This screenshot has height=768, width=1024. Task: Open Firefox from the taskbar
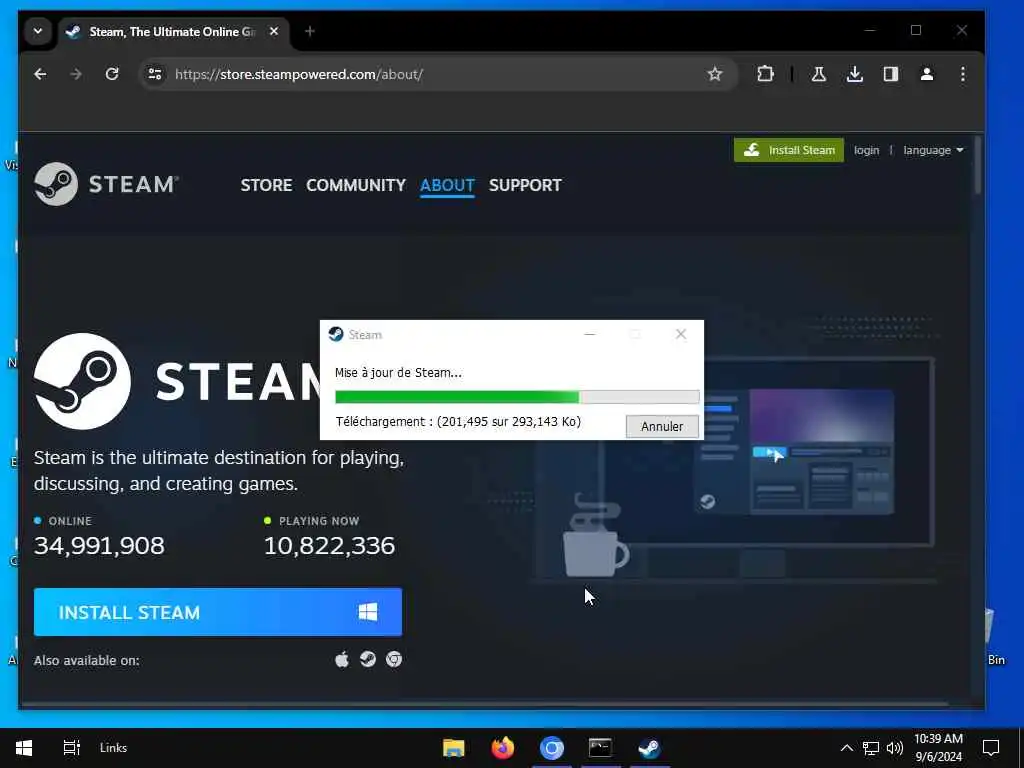[x=502, y=748]
